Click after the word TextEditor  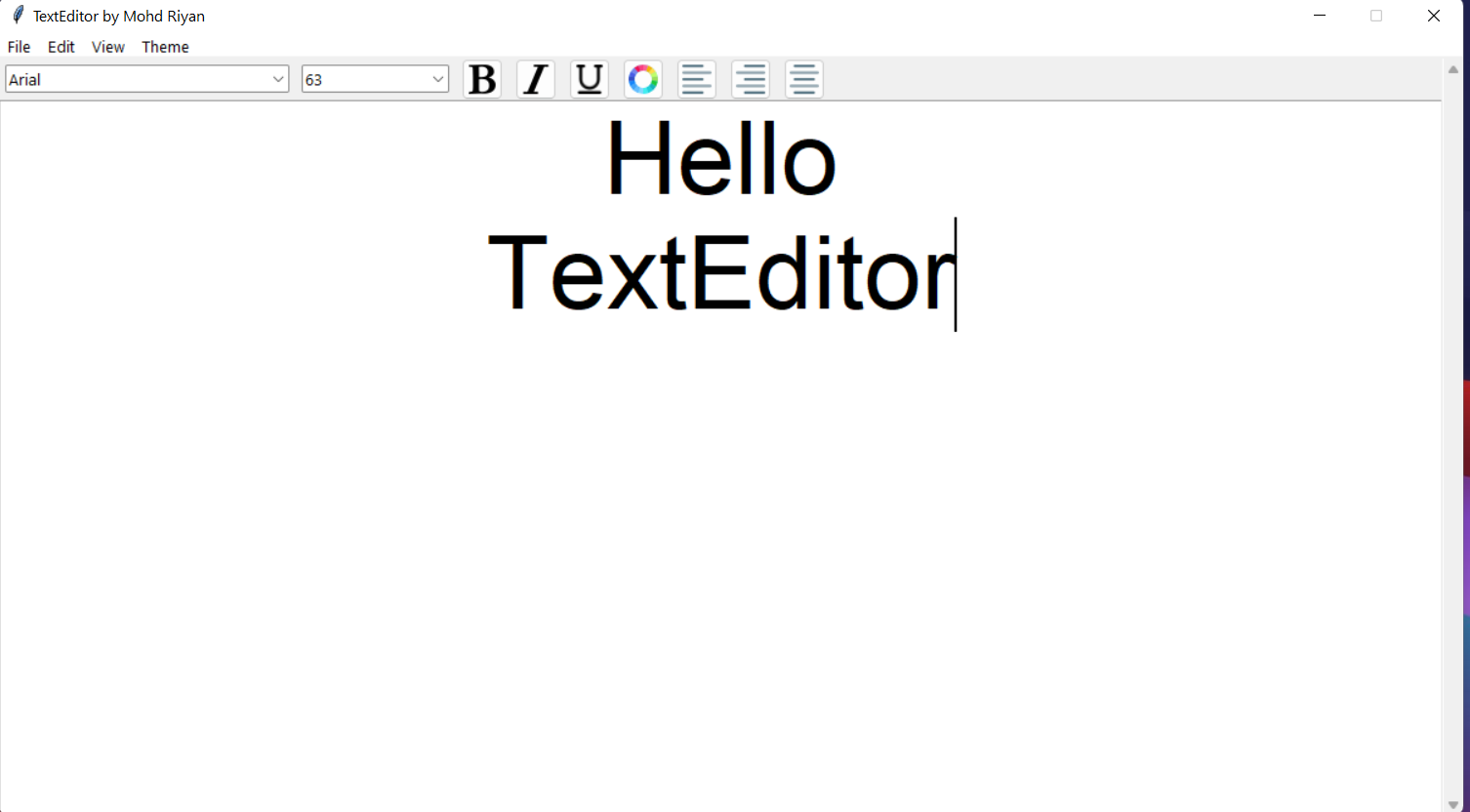pyautogui.click(x=955, y=275)
